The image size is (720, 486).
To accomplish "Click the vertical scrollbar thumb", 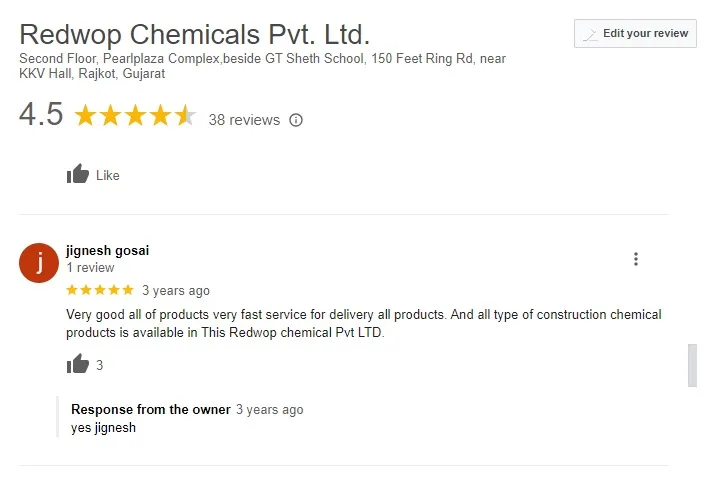I will (692, 365).
